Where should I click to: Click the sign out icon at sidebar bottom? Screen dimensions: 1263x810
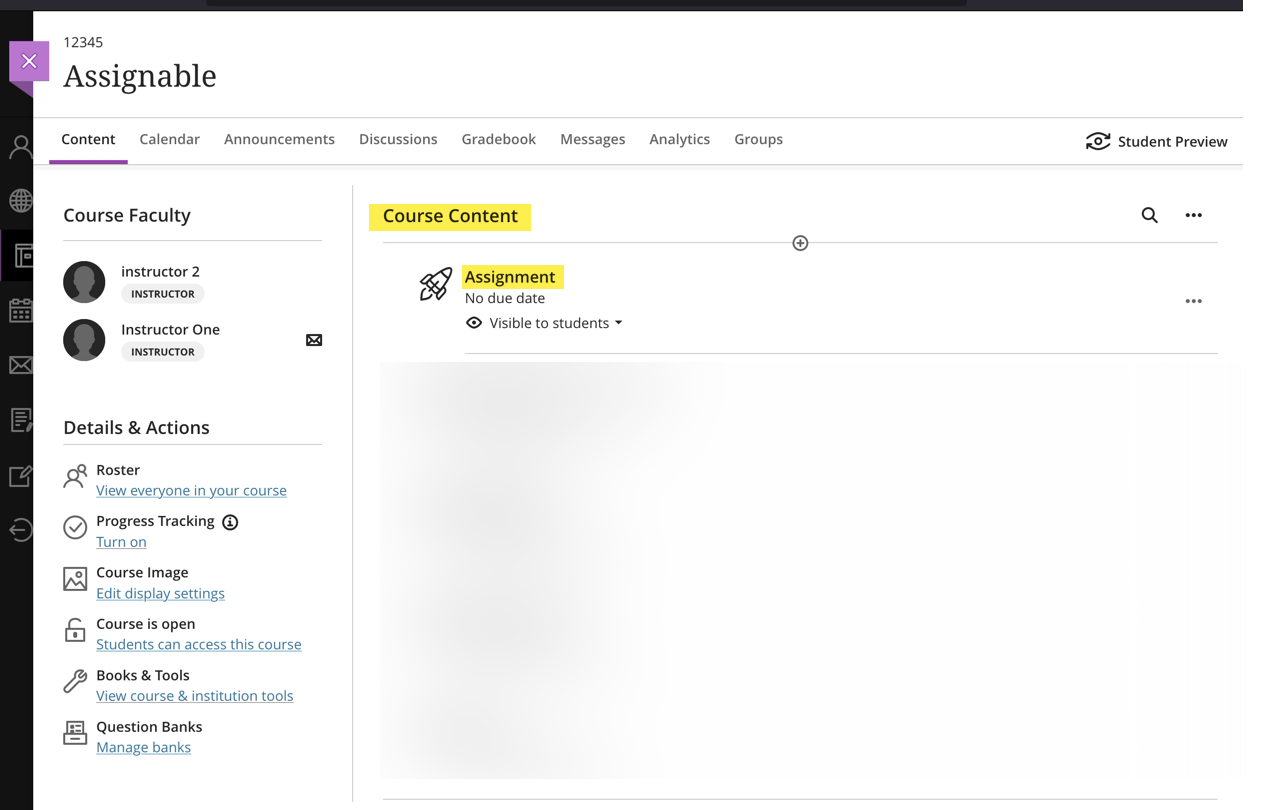(x=20, y=531)
